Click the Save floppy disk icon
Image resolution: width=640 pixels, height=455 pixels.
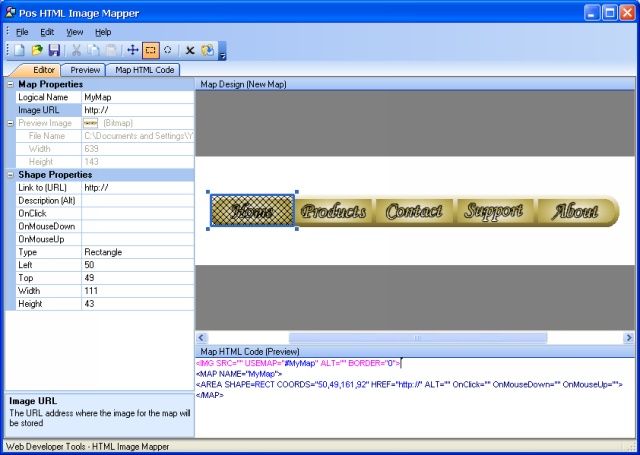point(54,50)
